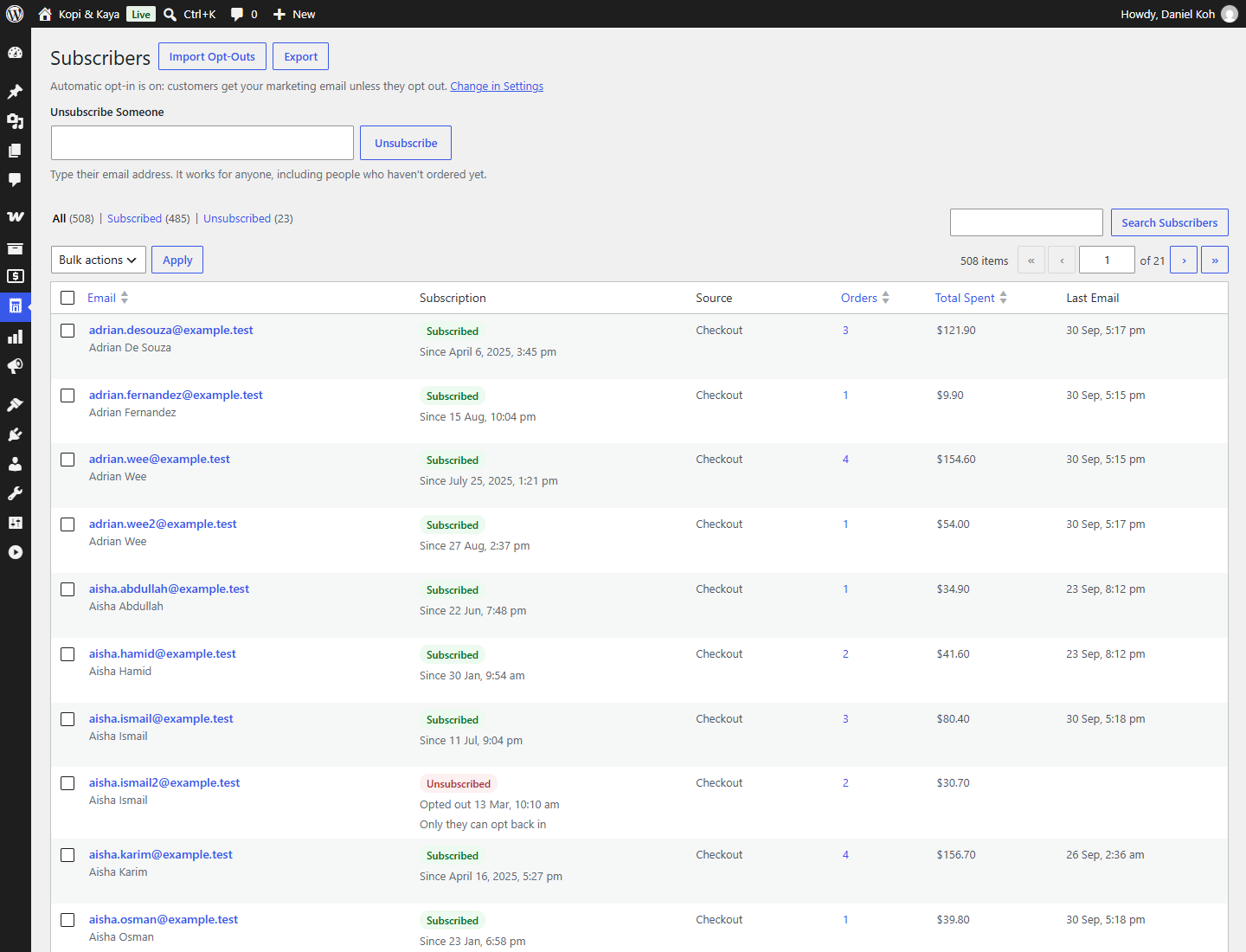Filter the list to Subscribed (485)
Image resolution: width=1246 pixels, height=952 pixels.
148,218
